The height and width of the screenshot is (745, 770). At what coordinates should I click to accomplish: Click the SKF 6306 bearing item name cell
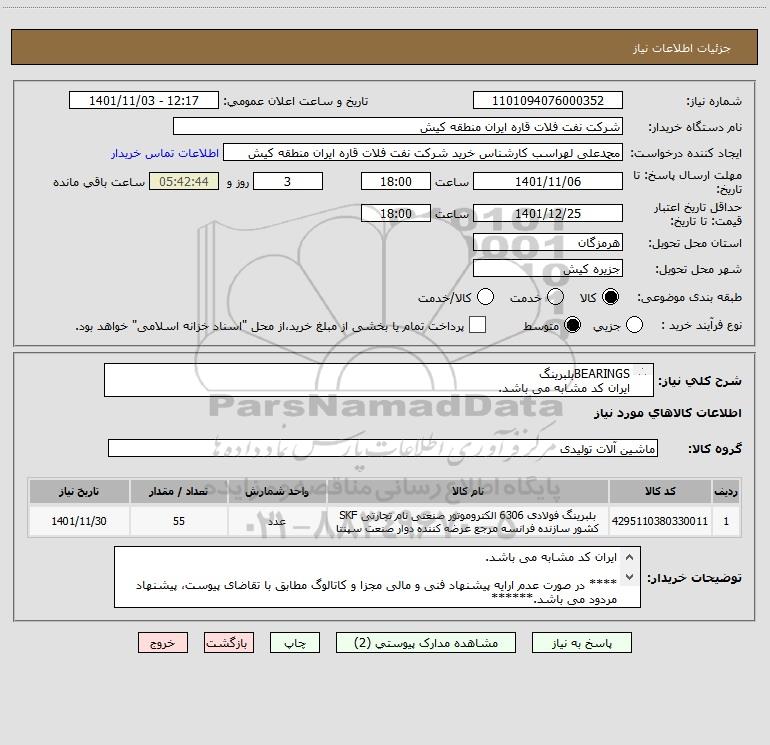[x=468, y=522]
